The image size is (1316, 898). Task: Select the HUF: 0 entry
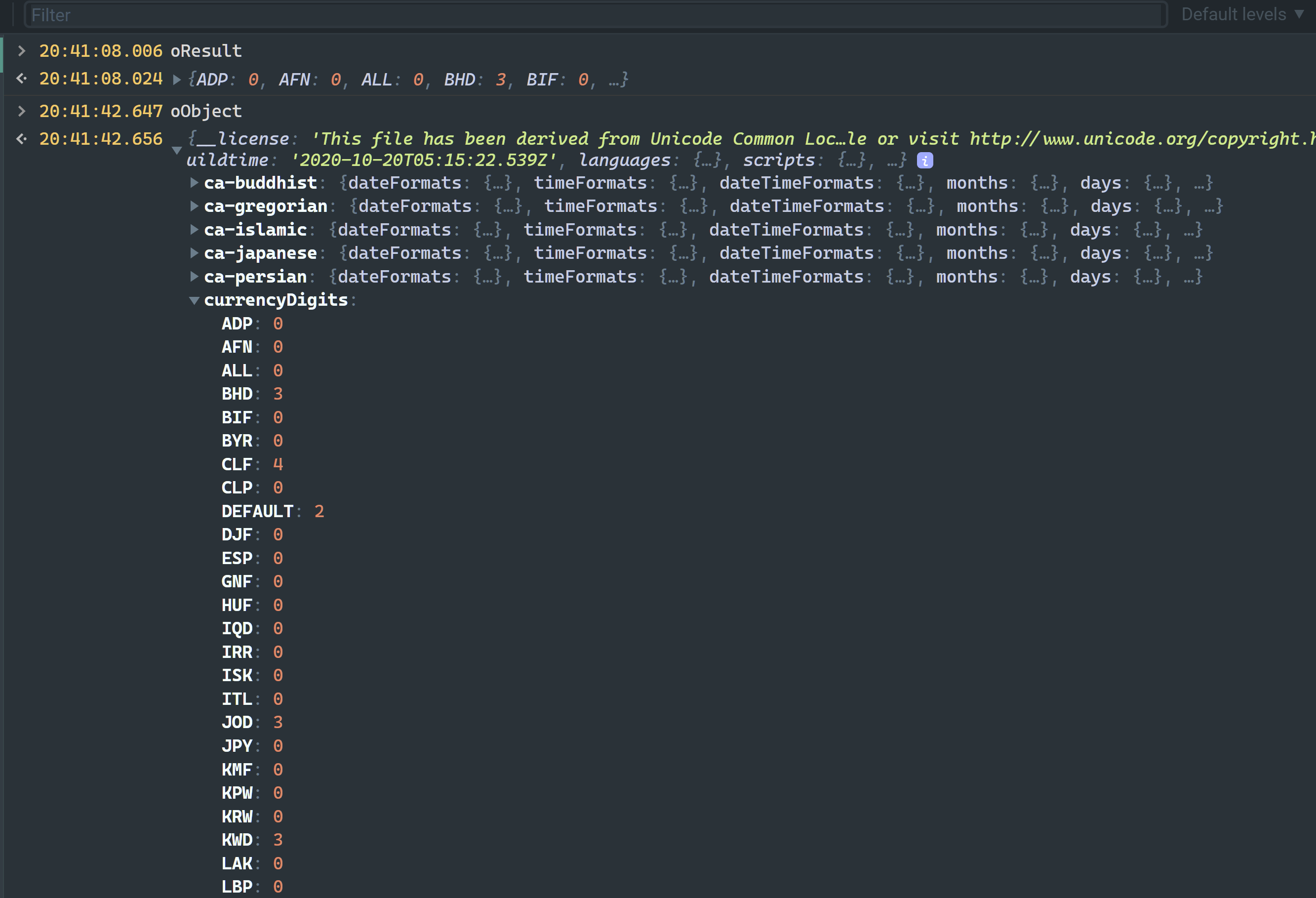[x=252, y=606]
